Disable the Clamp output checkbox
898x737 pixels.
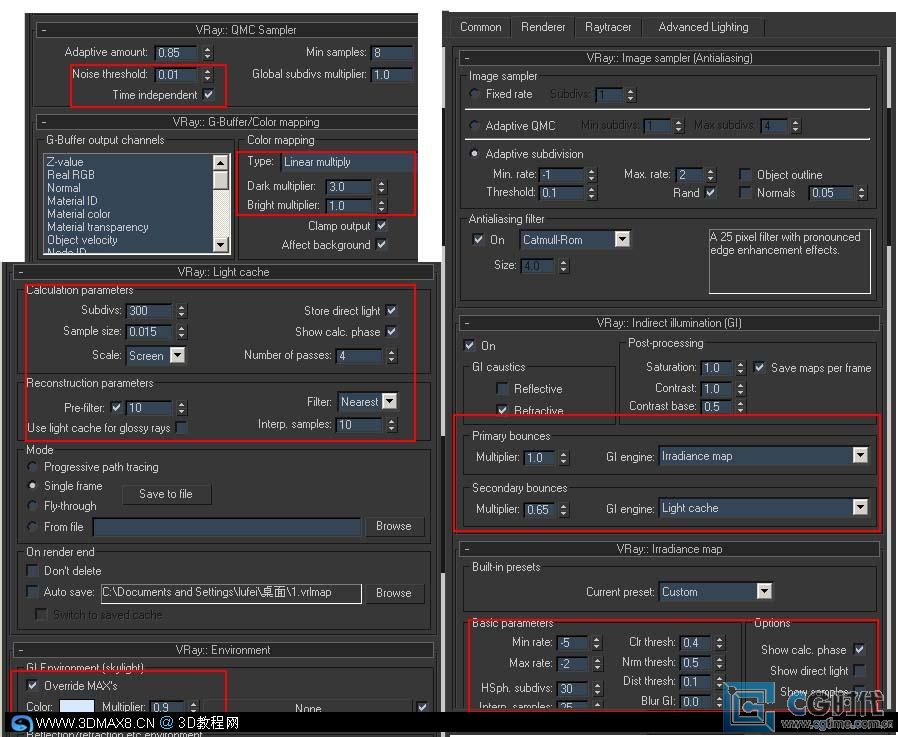[x=381, y=226]
